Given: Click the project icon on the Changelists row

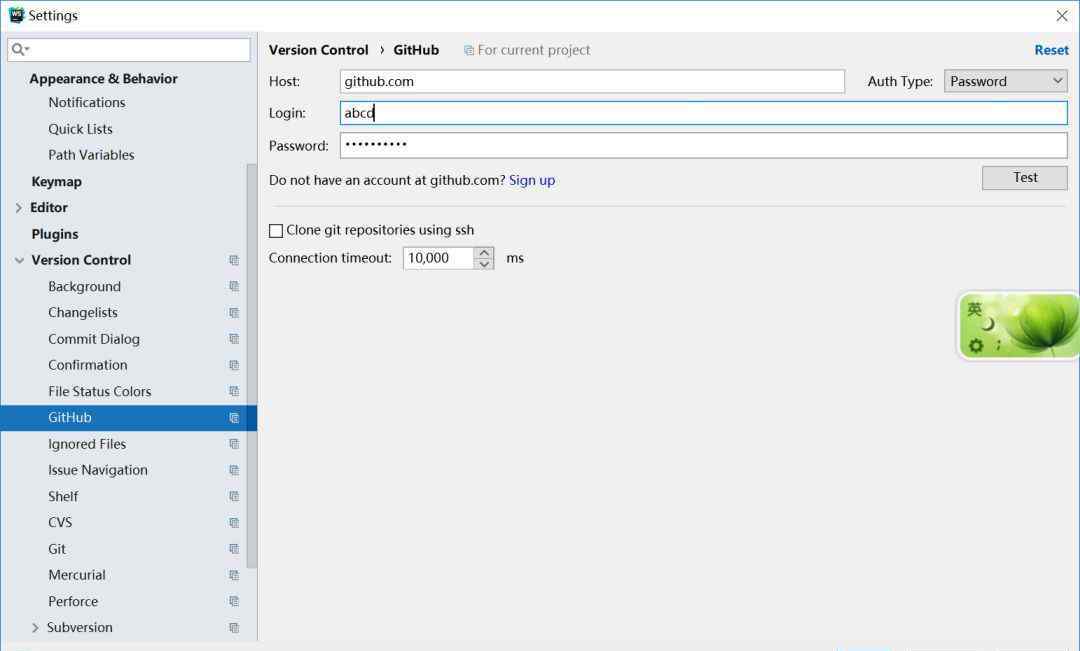Looking at the screenshot, I should (x=234, y=313).
